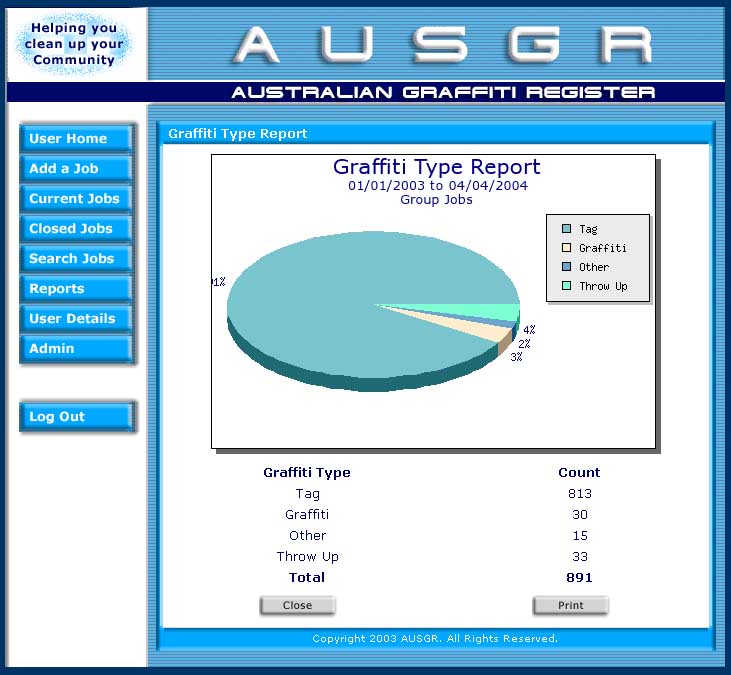Open User Details page
The image size is (731, 675).
coord(76,319)
